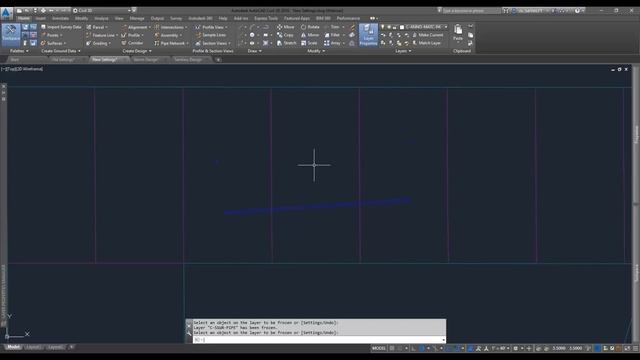
Task: Open the Pipe Network dropdown
Action: 171,43
